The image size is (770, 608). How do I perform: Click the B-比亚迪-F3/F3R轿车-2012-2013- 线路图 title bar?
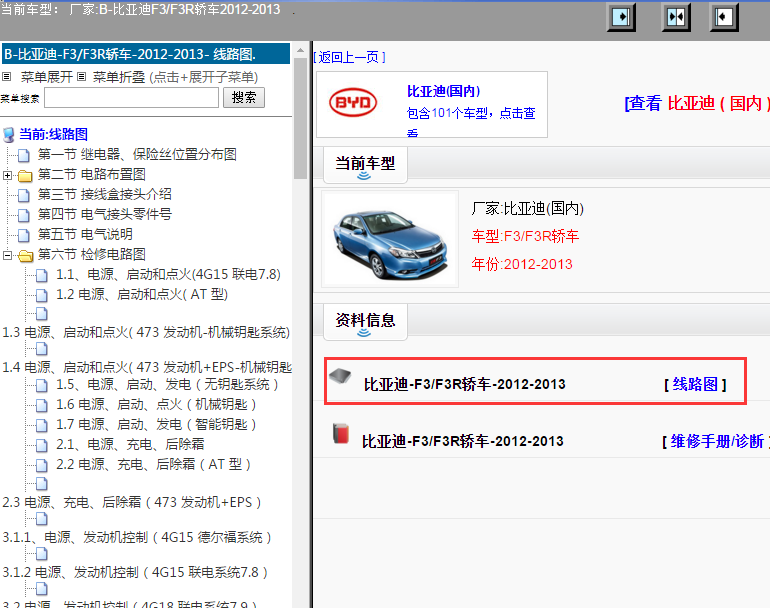[x=146, y=54]
